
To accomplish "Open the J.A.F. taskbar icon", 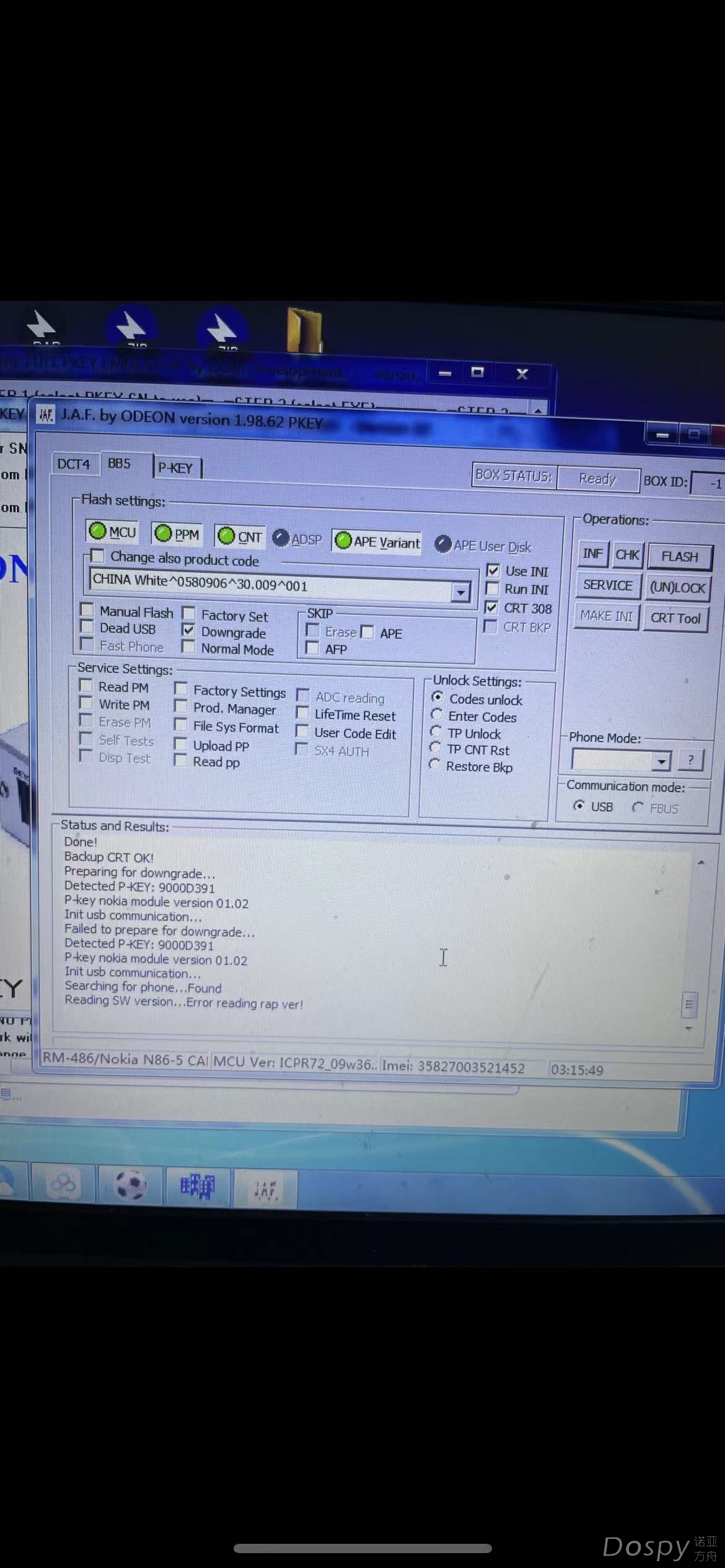I will click(x=265, y=1188).
